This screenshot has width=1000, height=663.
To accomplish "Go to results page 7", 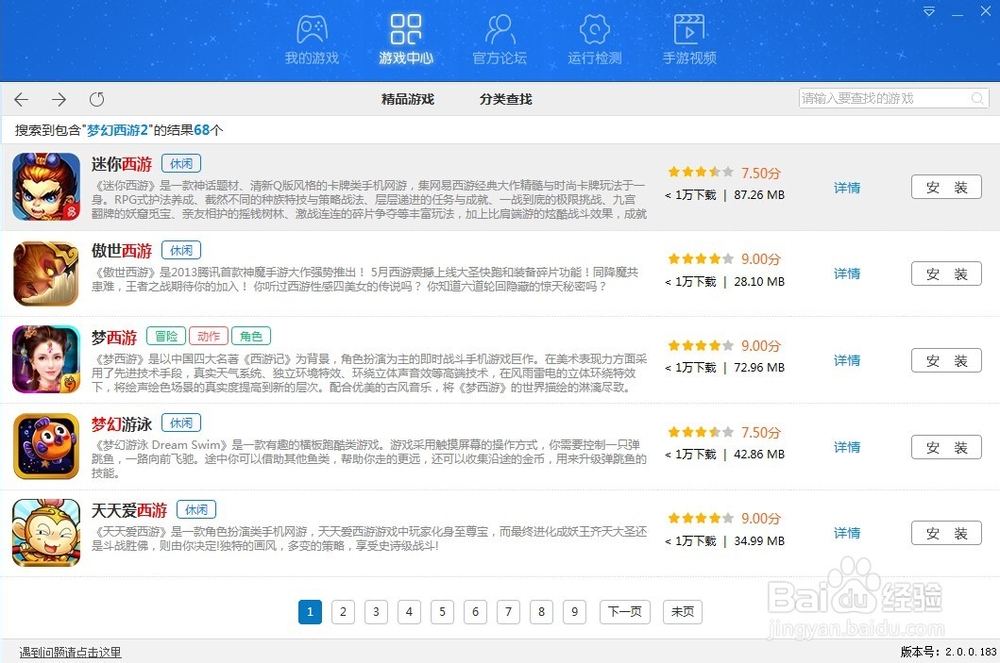I will (508, 612).
